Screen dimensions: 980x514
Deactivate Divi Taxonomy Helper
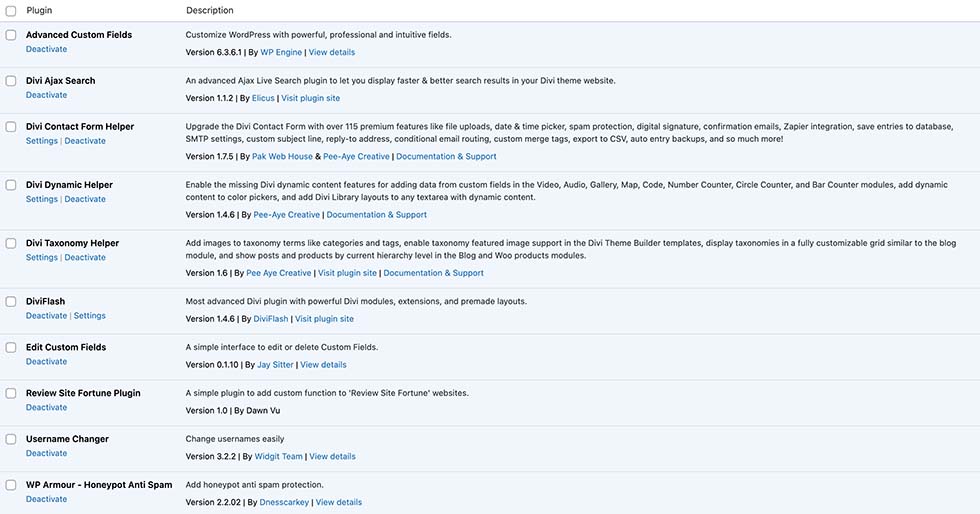coord(85,257)
